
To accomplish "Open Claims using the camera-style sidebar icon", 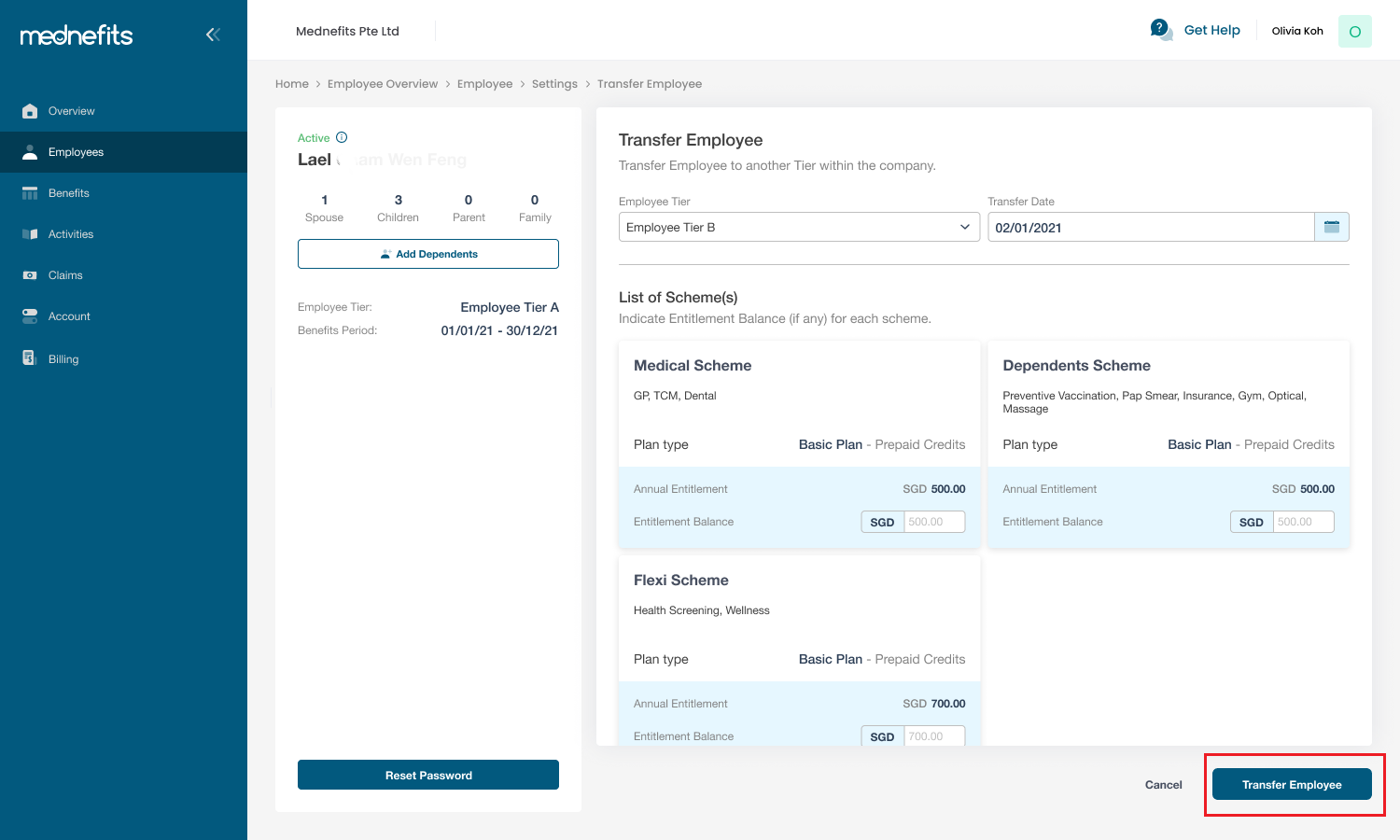I will click(x=29, y=274).
